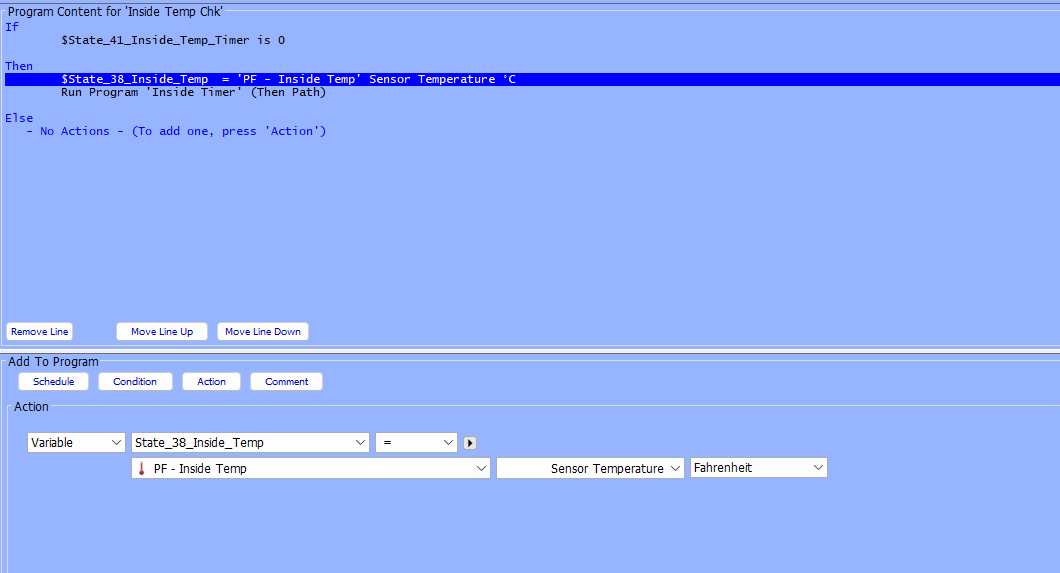The image size is (1060, 573).
Task: Select the highlighted $State_38_Inside_Temp assignment line
Action: [x=288, y=80]
